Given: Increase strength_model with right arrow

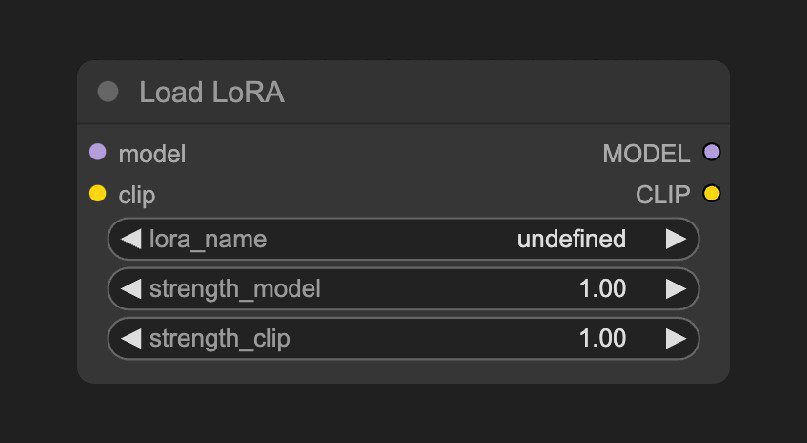Looking at the screenshot, I should coord(676,289).
